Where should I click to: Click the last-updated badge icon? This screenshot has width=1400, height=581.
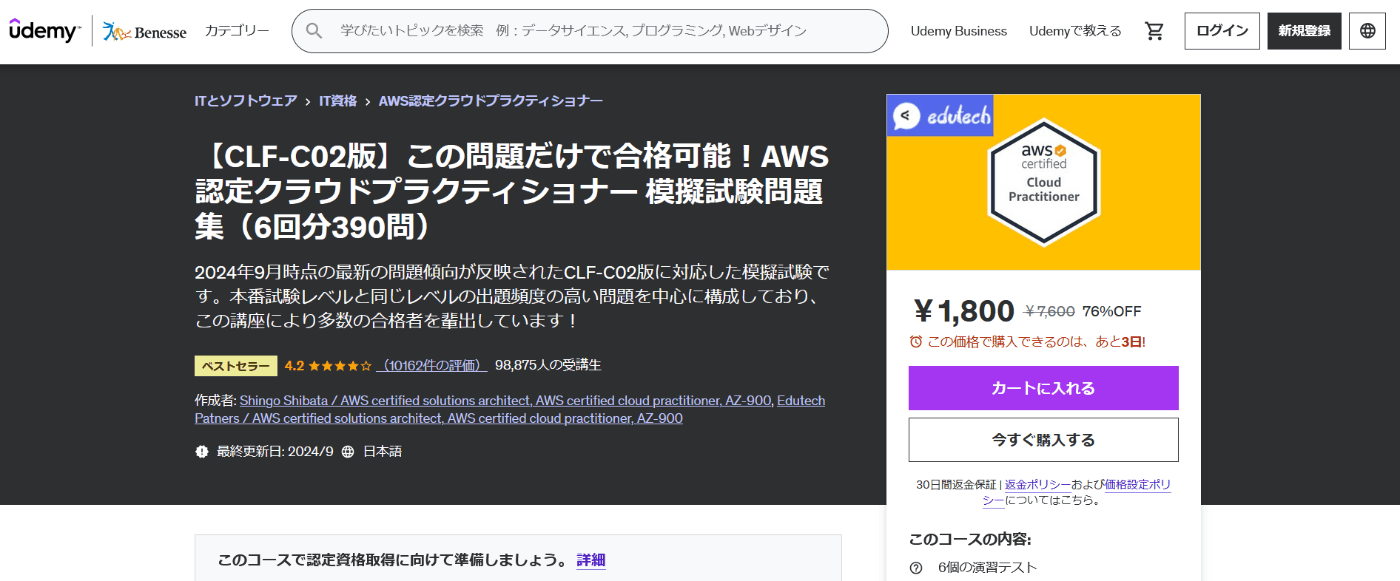pos(202,452)
